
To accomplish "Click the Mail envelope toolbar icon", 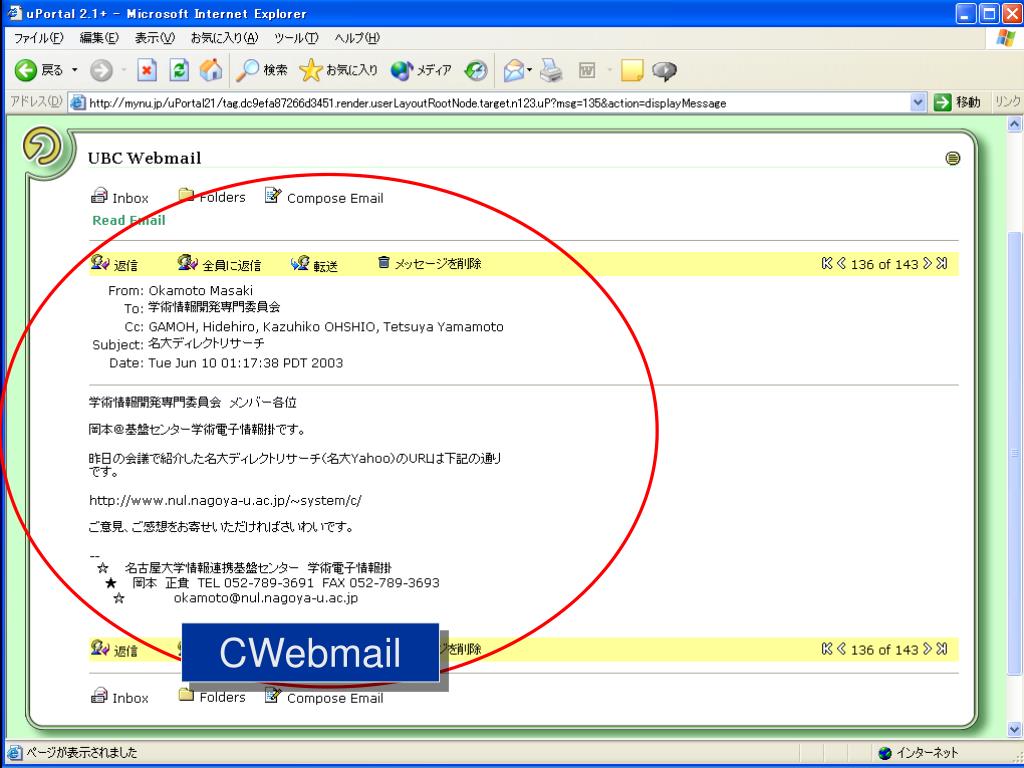I will pos(514,70).
